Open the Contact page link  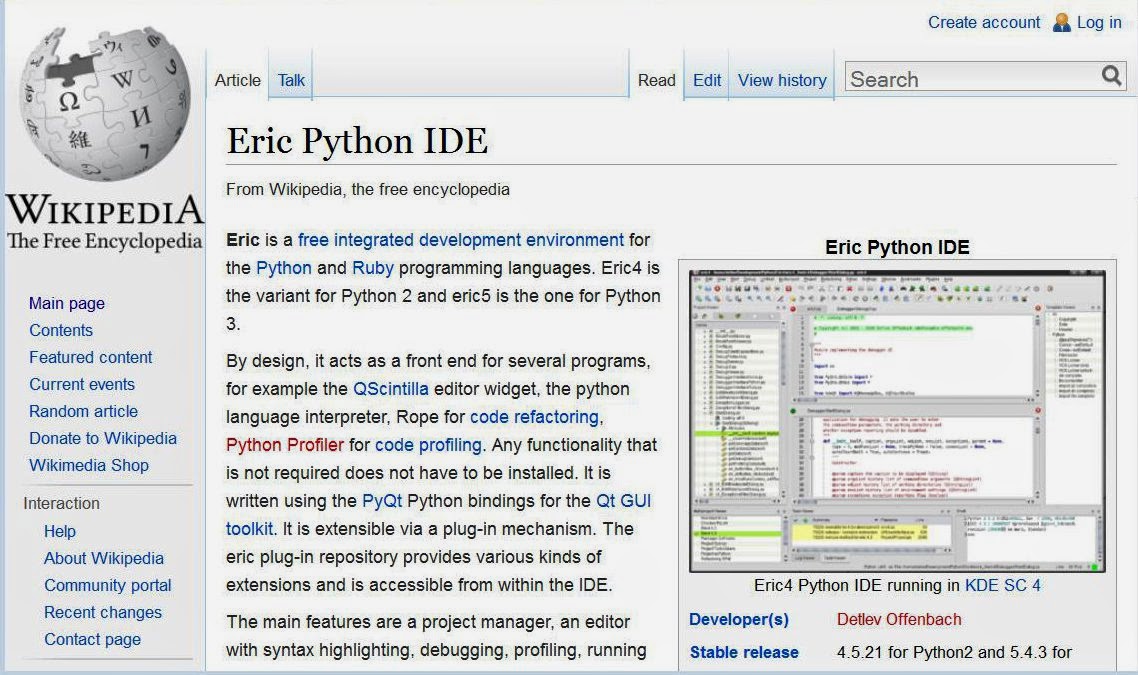[92, 639]
